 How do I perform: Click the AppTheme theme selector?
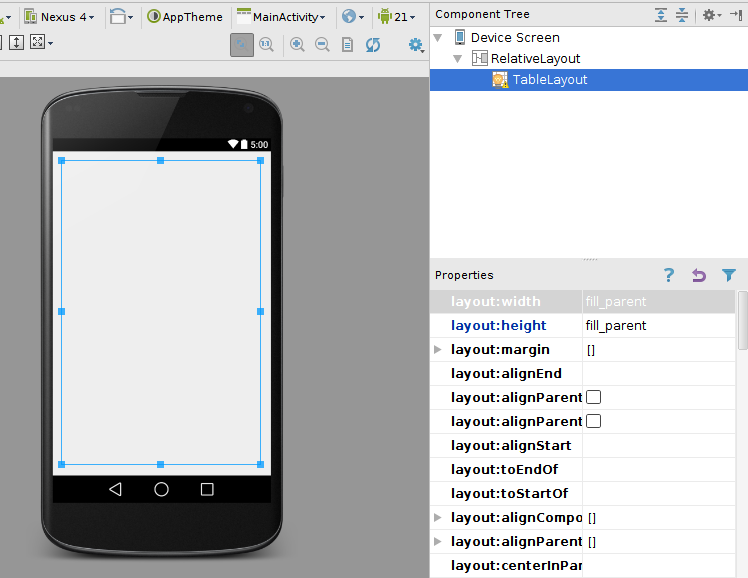click(185, 17)
